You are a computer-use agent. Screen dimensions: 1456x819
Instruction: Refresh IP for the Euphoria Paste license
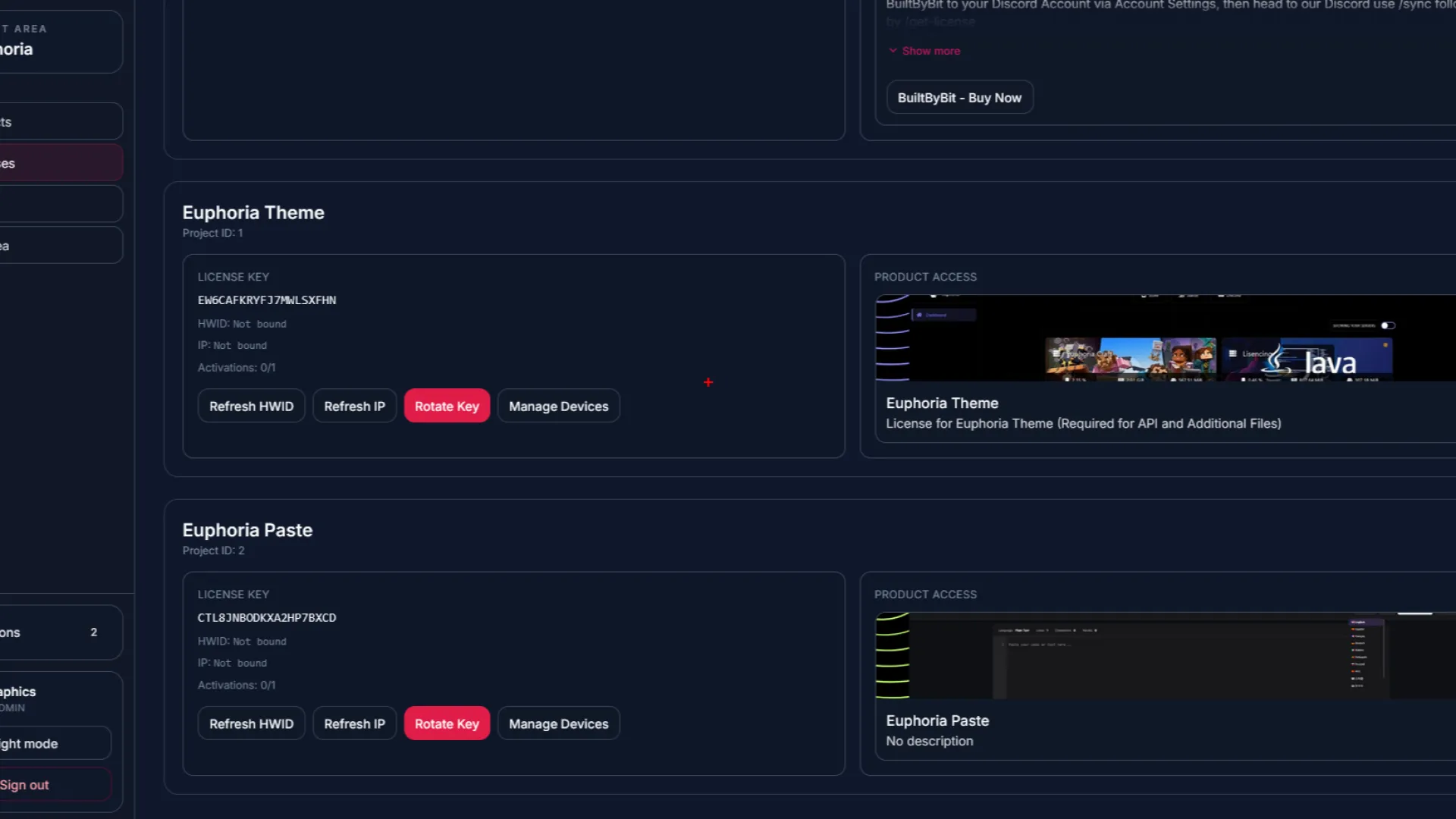tap(354, 724)
